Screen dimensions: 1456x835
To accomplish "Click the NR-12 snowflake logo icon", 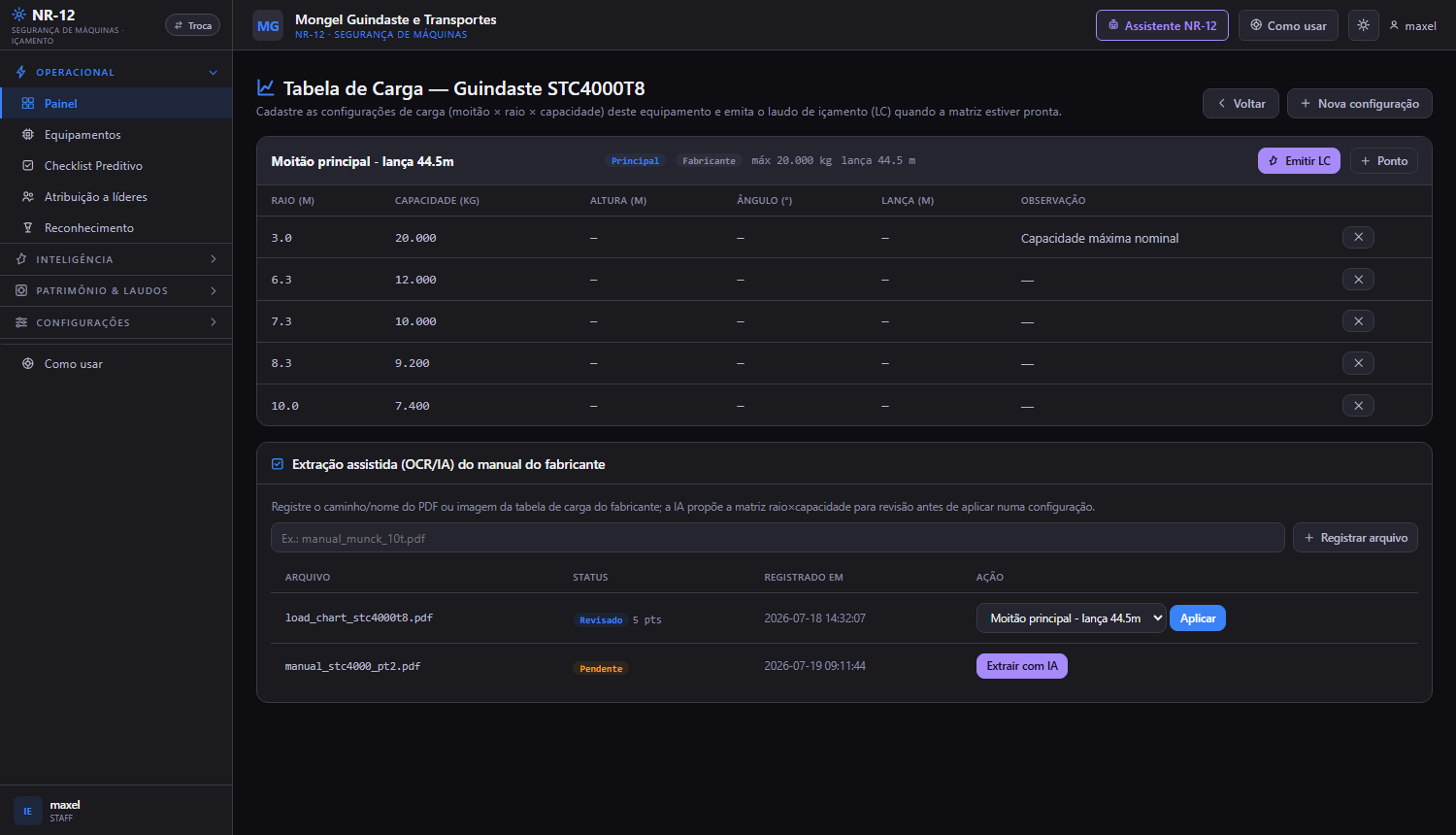I will [x=18, y=15].
